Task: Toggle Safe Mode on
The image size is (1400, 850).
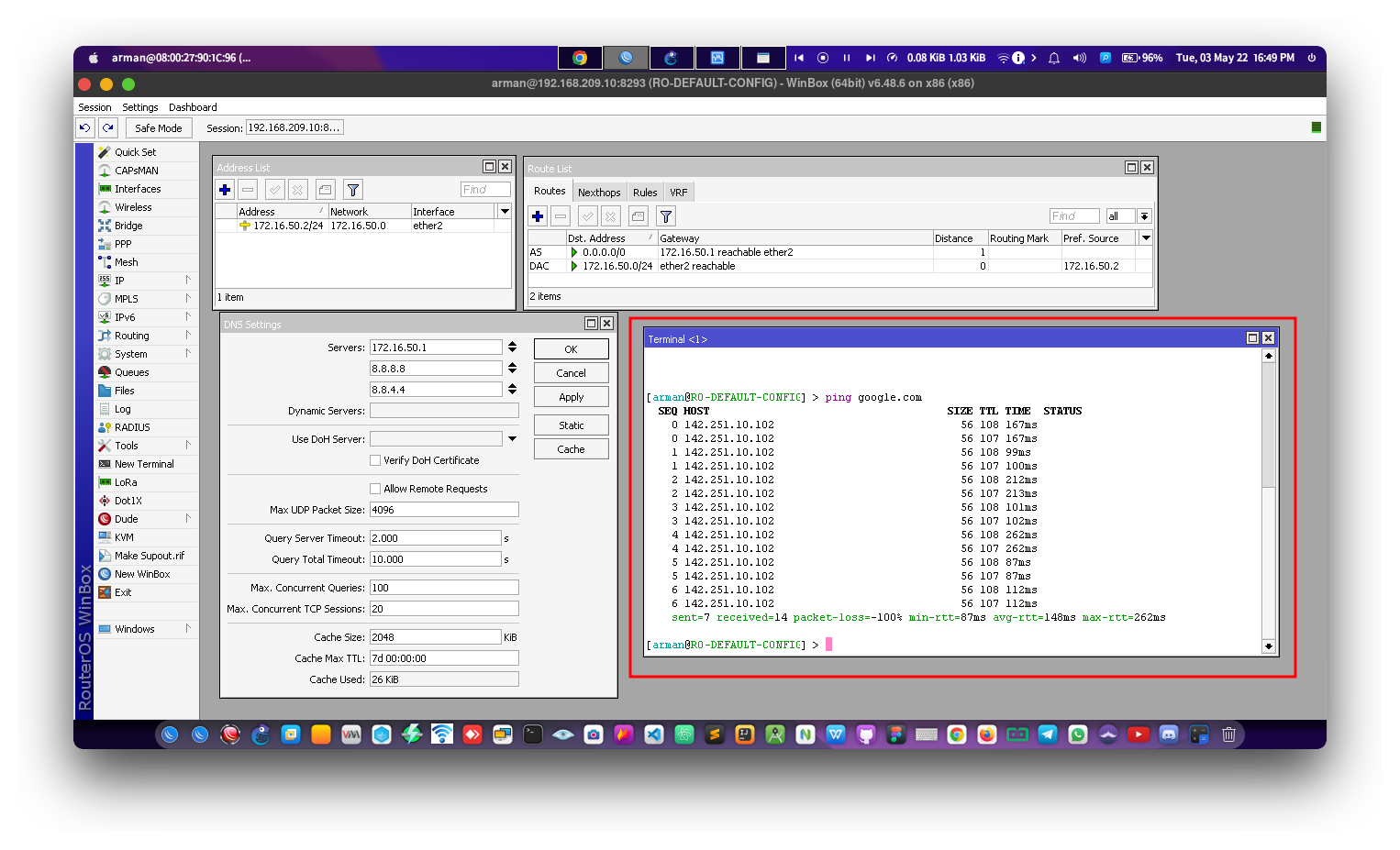Action: pyautogui.click(x=158, y=127)
